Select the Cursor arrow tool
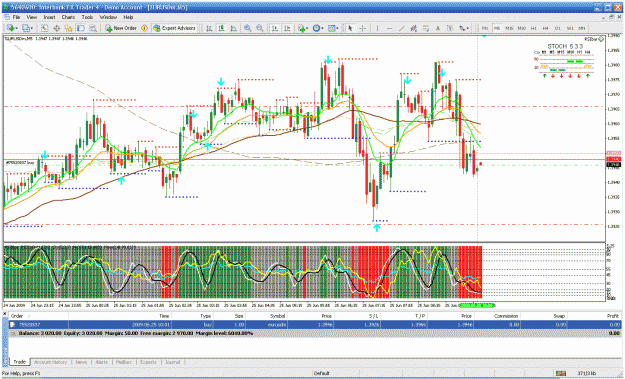Viewport: 625px width, 379px height. point(350,28)
